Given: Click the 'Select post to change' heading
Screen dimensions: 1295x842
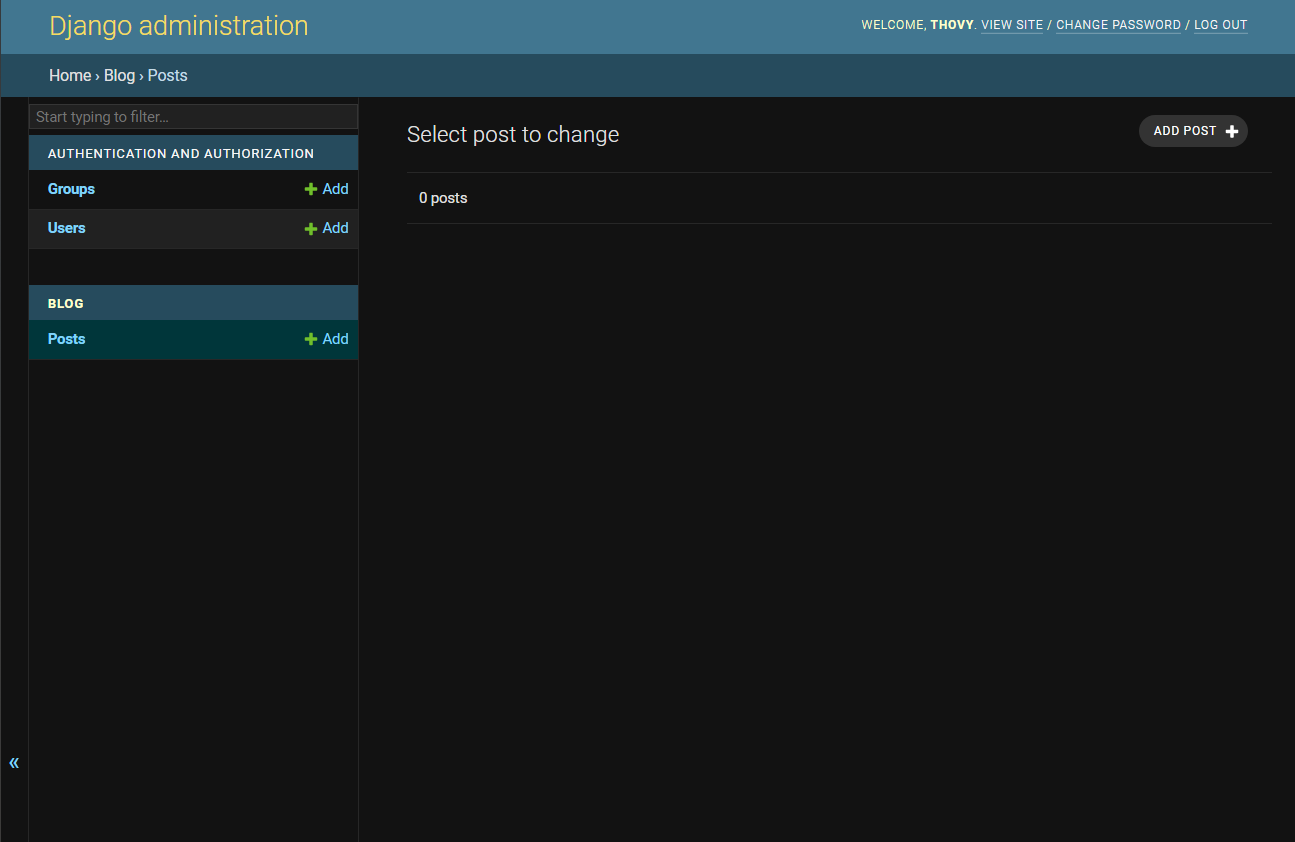Looking at the screenshot, I should click(x=513, y=135).
